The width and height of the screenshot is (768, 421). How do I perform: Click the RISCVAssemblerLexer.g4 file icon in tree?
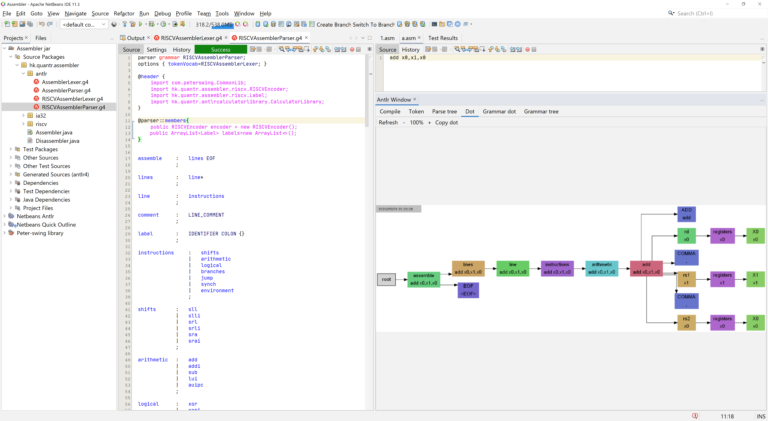pyautogui.click(x=36, y=98)
